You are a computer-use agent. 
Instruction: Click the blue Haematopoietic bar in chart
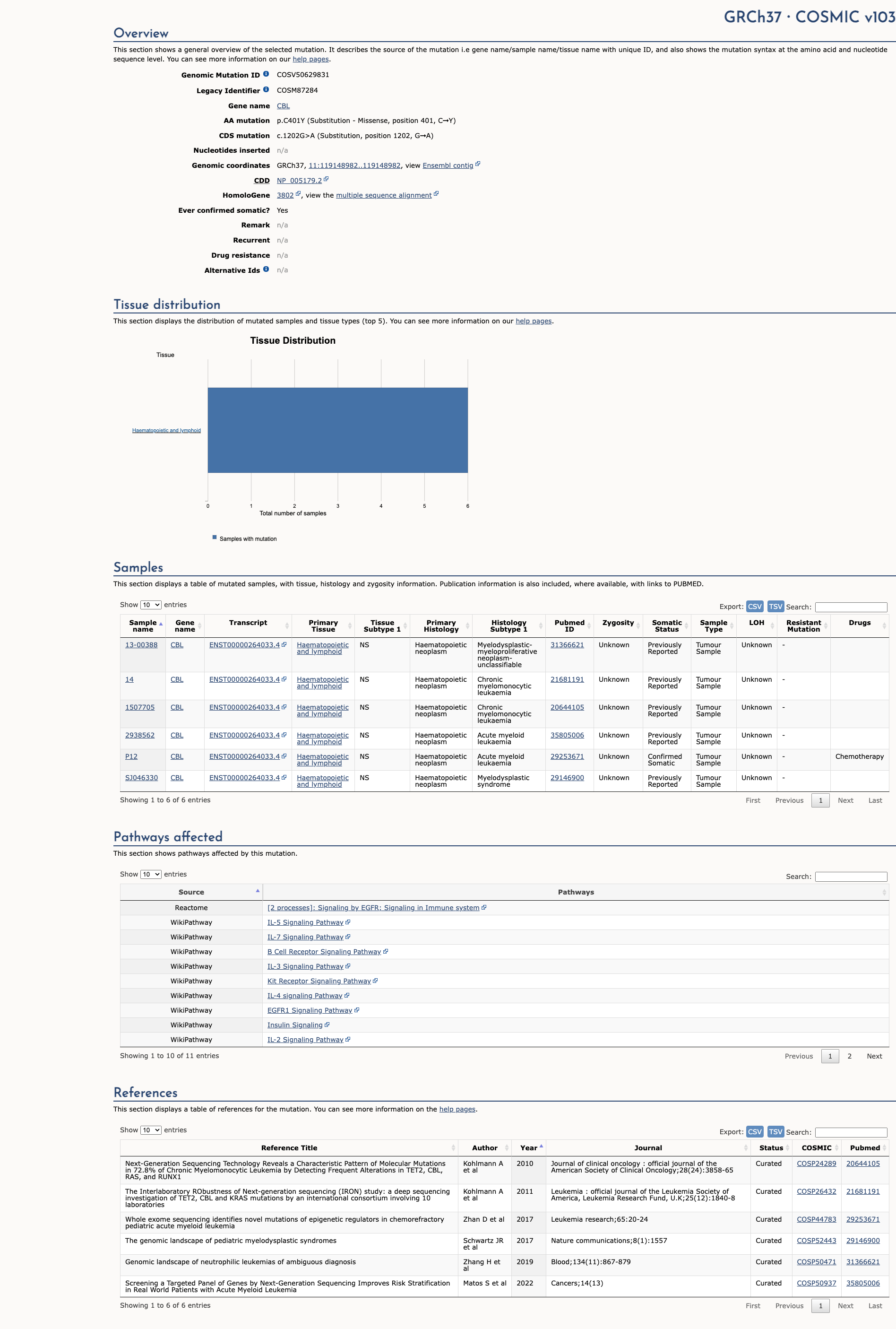pyautogui.click(x=338, y=430)
